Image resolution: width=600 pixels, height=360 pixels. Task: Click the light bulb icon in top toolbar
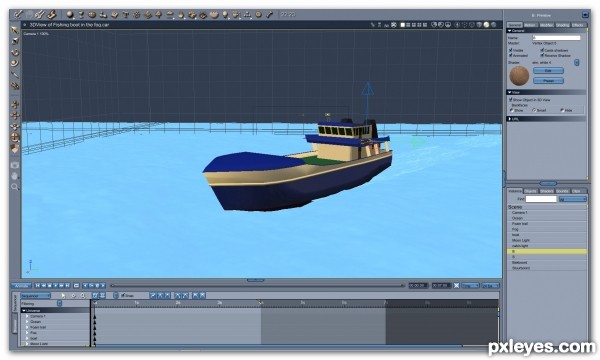tap(225, 15)
